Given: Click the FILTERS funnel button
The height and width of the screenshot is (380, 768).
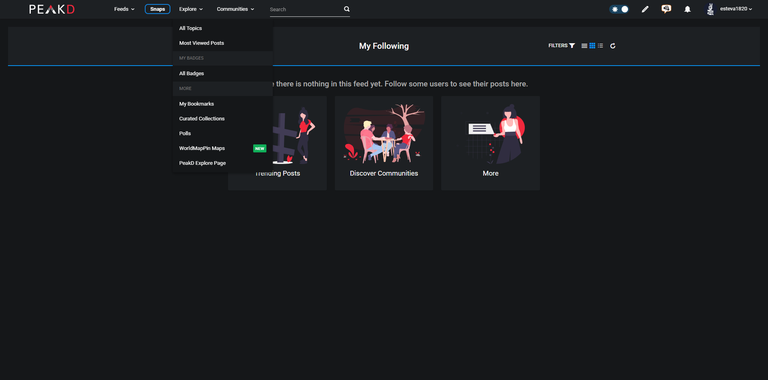Looking at the screenshot, I should (x=561, y=46).
